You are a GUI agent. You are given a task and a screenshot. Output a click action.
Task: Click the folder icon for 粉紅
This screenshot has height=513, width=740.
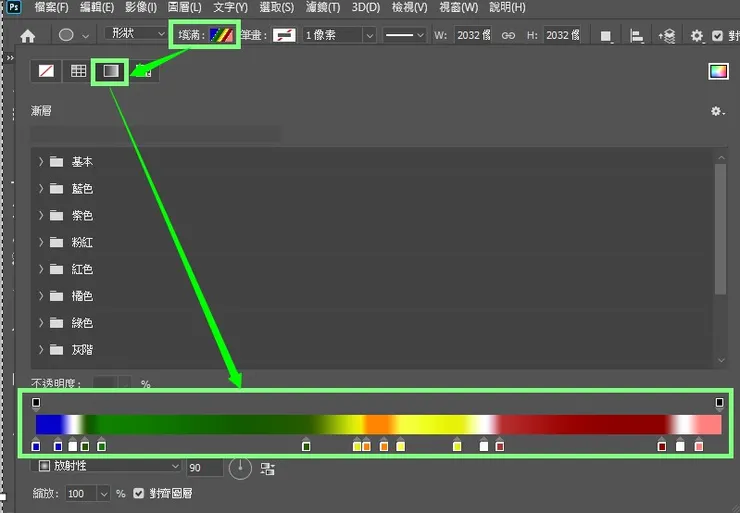57,243
